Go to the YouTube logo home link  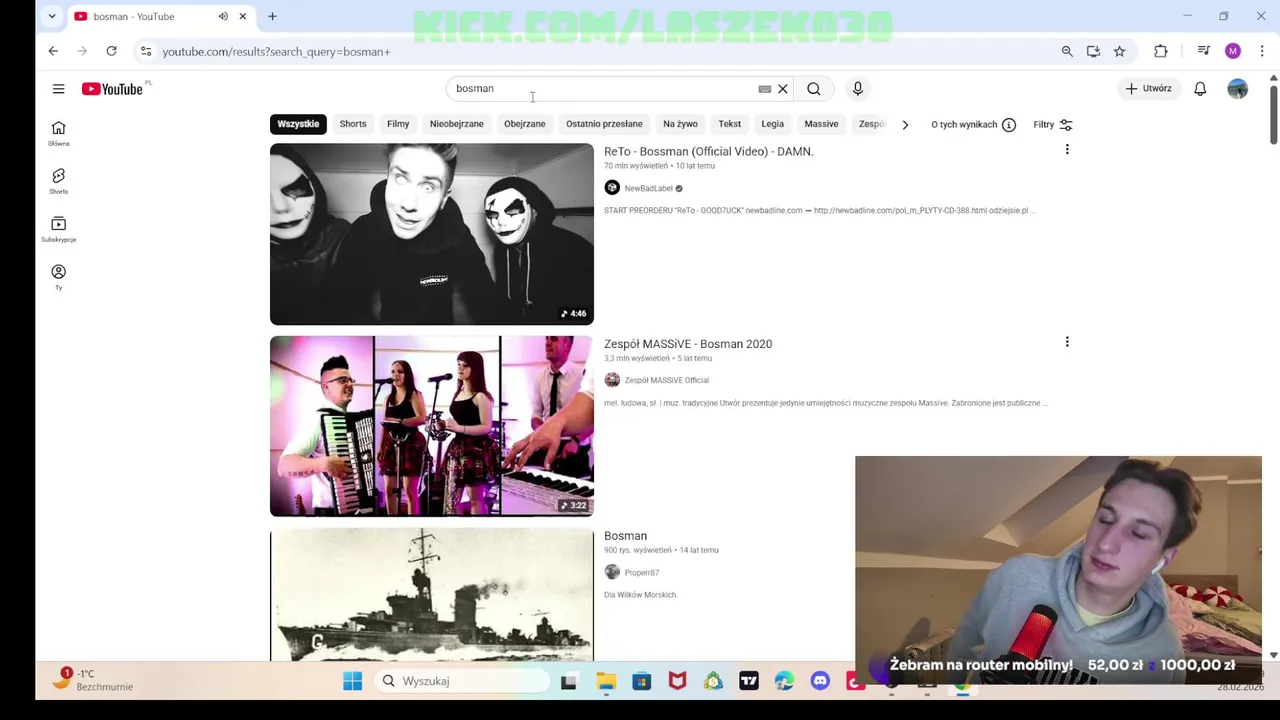tap(113, 89)
